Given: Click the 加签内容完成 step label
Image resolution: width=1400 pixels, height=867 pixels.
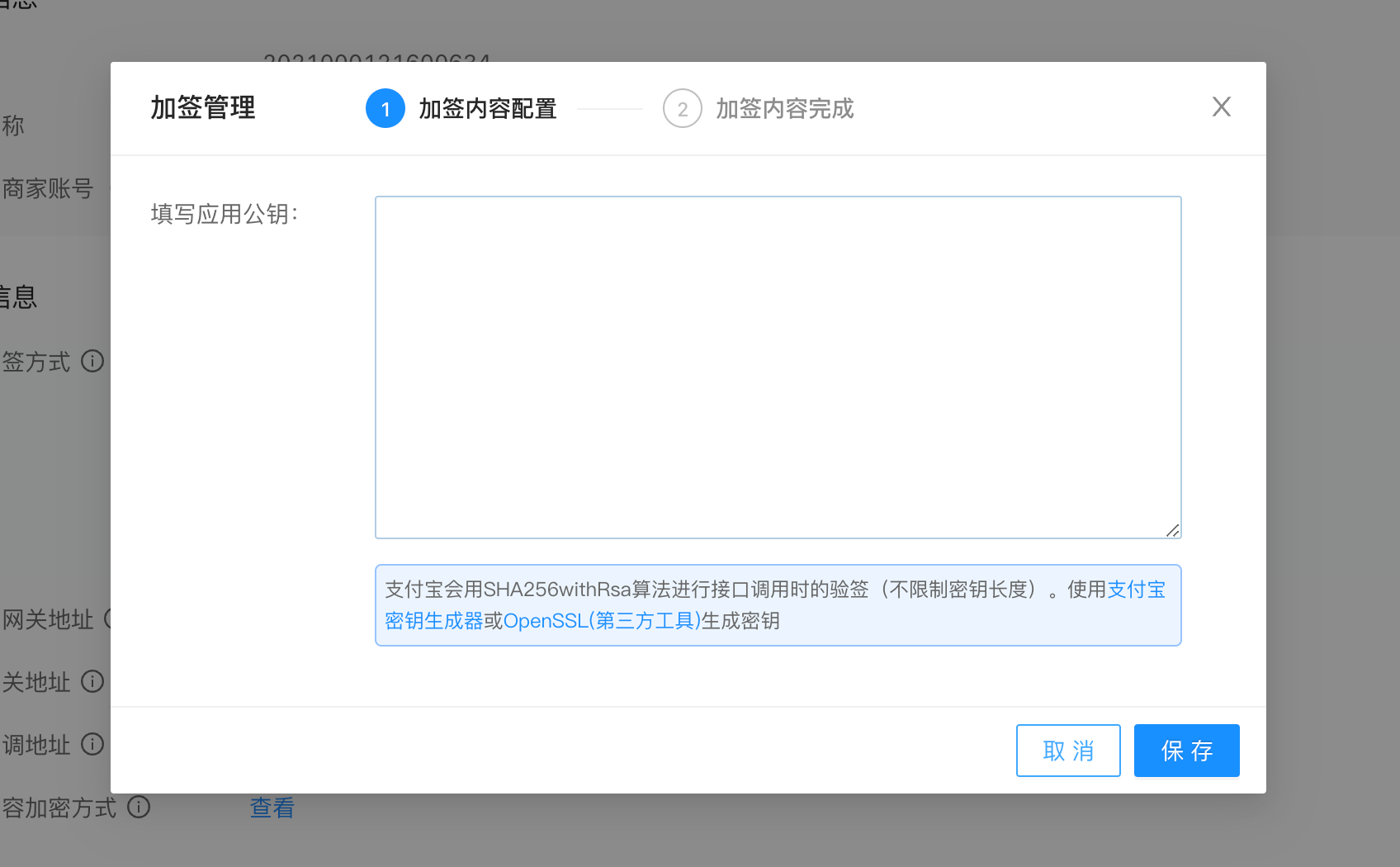Looking at the screenshot, I should [785, 108].
